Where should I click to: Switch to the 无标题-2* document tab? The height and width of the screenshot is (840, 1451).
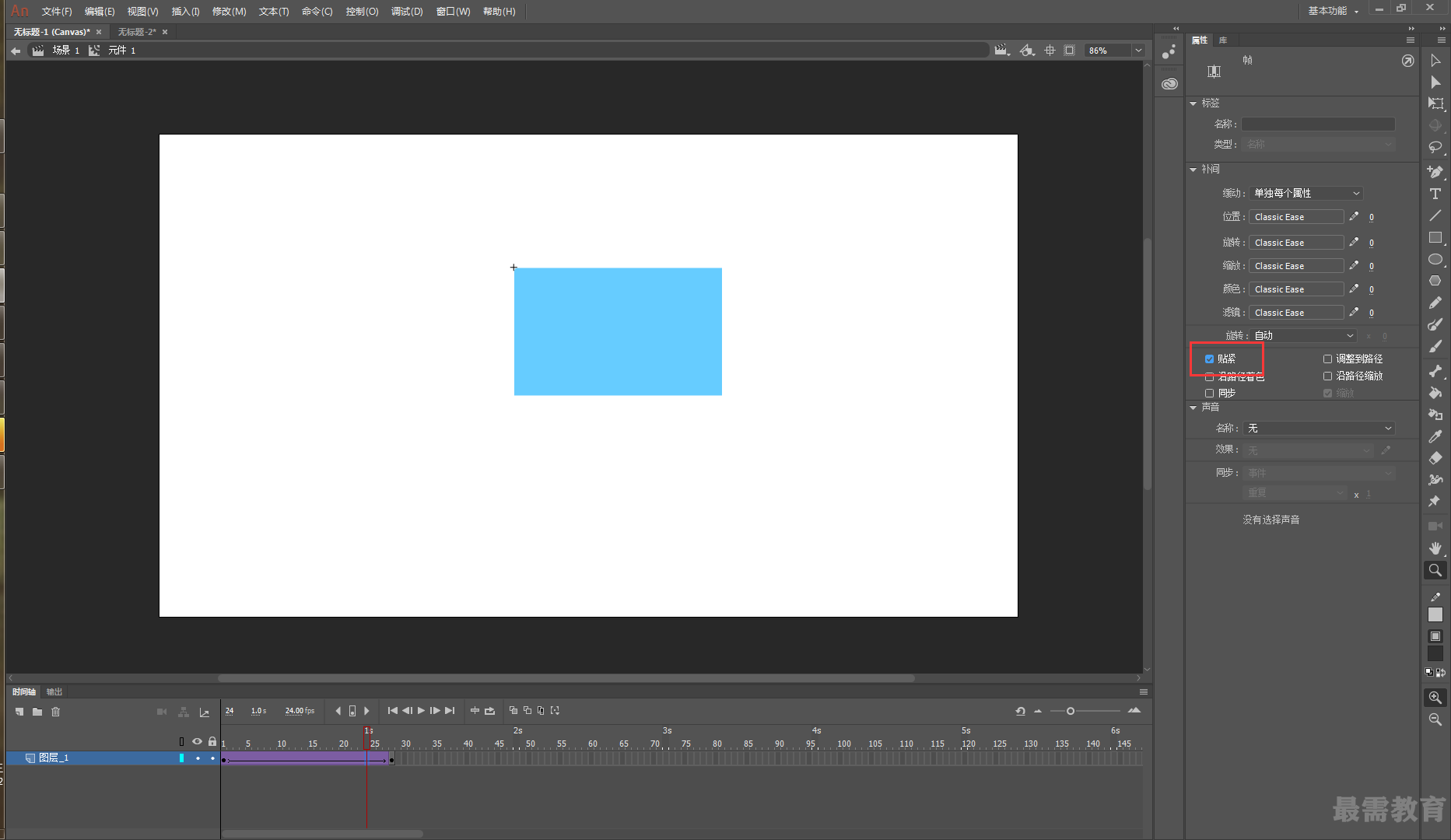138,32
